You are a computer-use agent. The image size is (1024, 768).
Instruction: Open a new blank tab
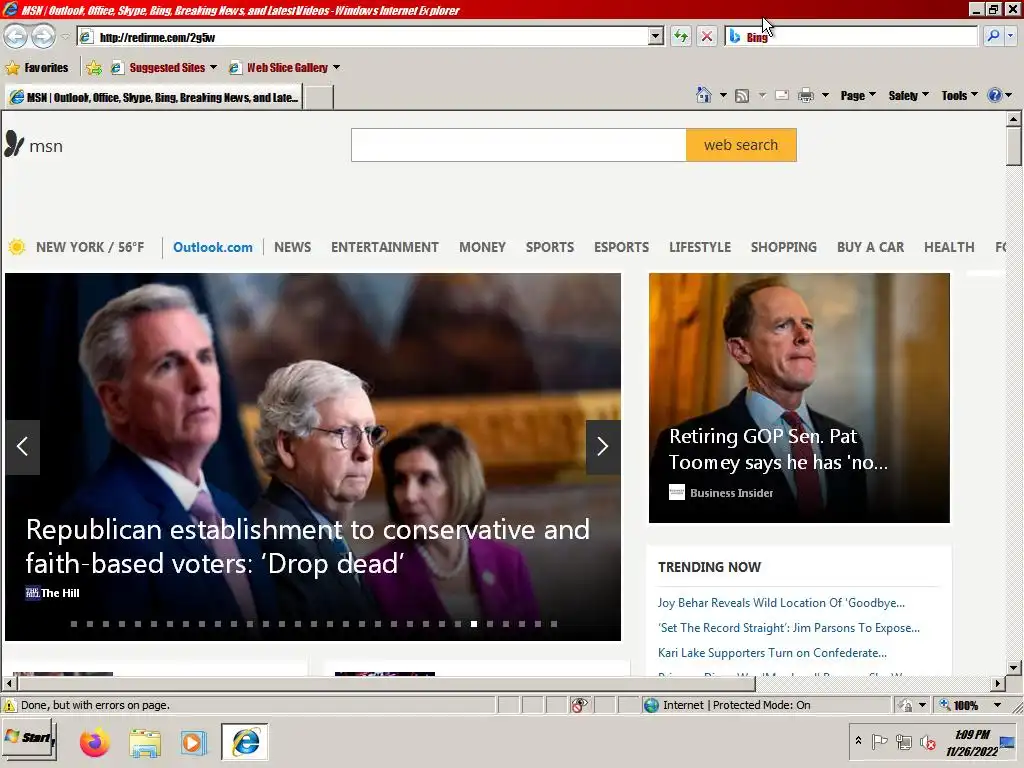[x=319, y=97]
